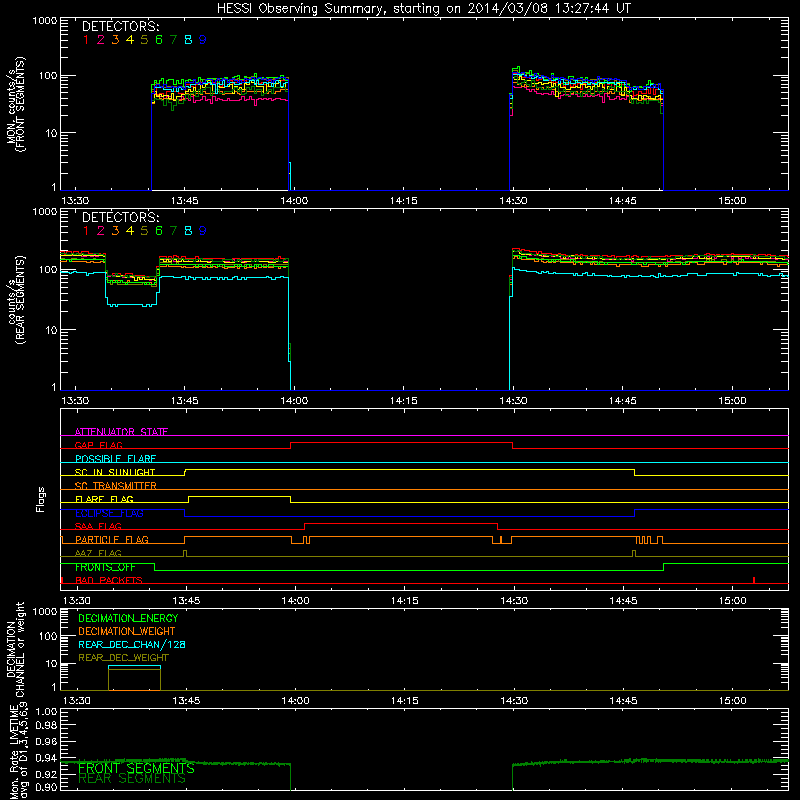This screenshot has height=800, width=800.
Task: Click the 13:30 tick under decimation plot
Action: coord(77,701)
